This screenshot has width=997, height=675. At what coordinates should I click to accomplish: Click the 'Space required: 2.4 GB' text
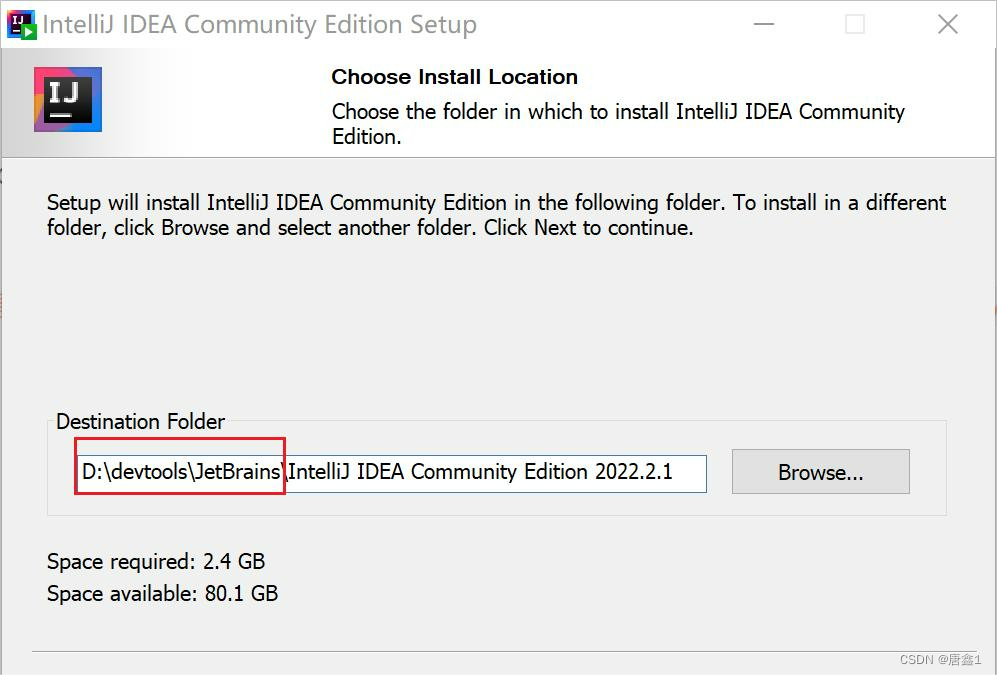(156, 561)
